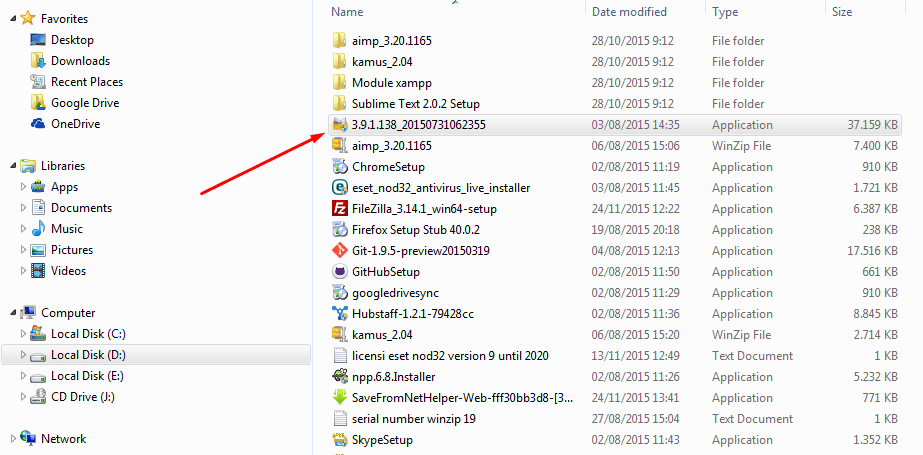The width and height of the screenshot is (923, 455).
Task: Expand the CD Drive (J:) node
Action: click(x=23, y=397)
